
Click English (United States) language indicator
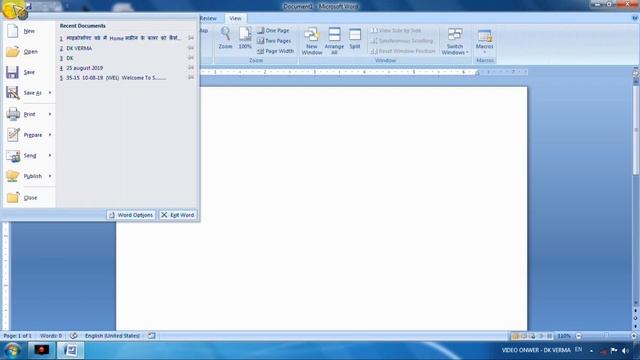click(x=112, y=336)
